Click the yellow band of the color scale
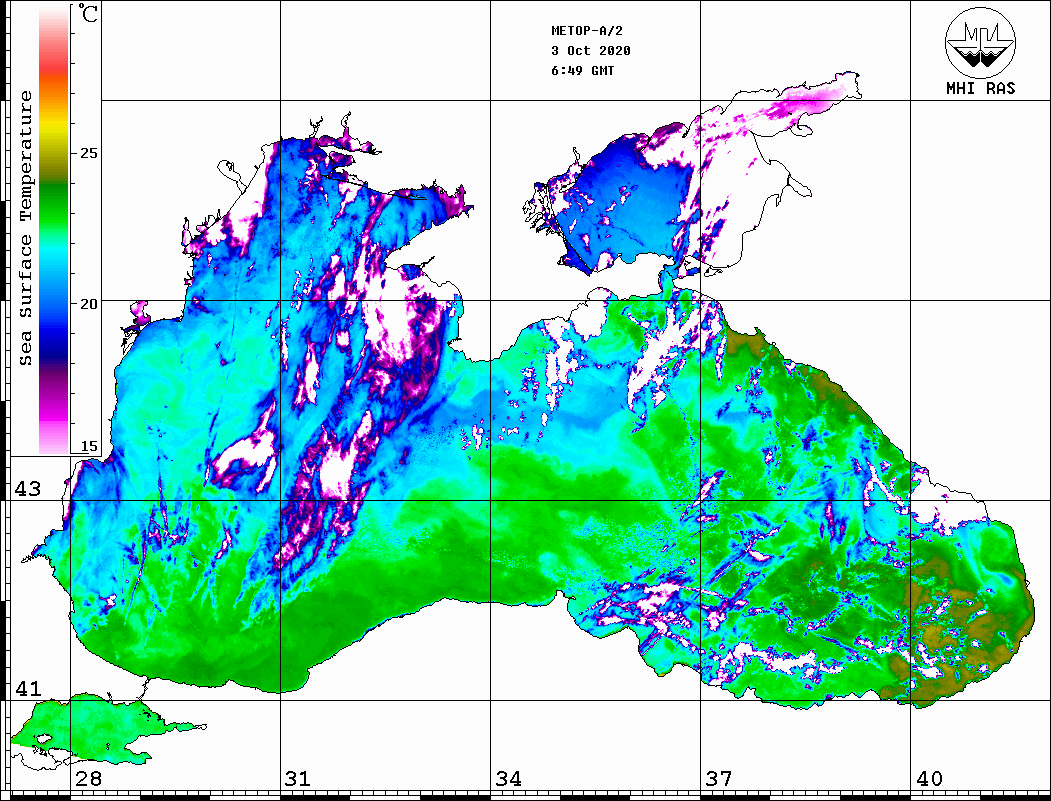This screenshot has width=1051, height=801. [54, 127]
